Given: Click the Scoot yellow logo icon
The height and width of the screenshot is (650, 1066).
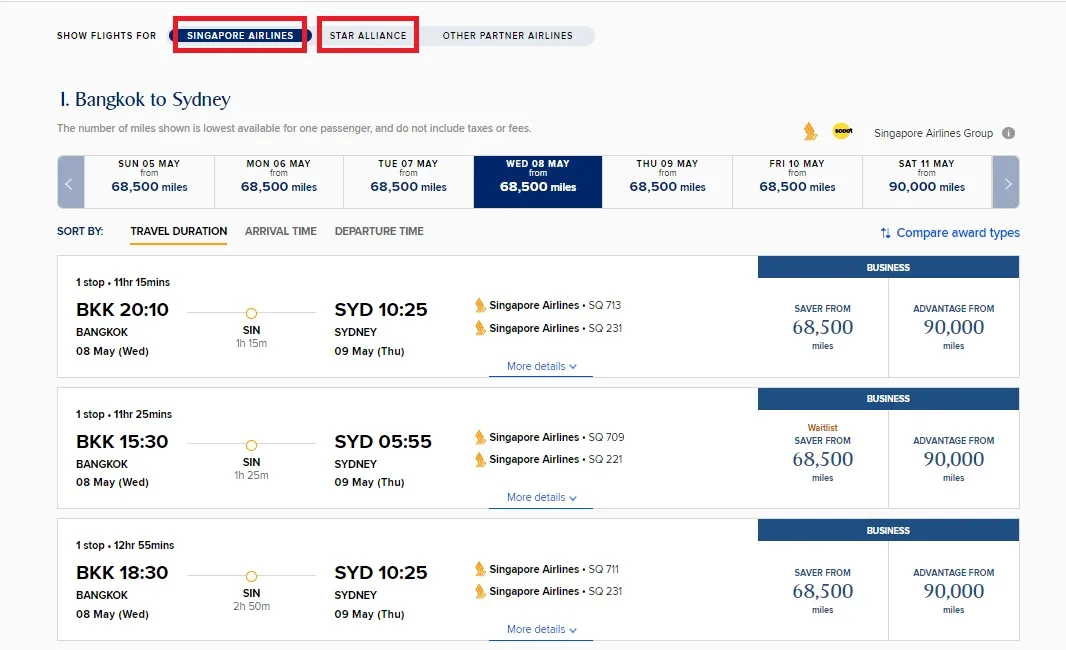Looking at the screenshot, I should click(x=843, y=131).
